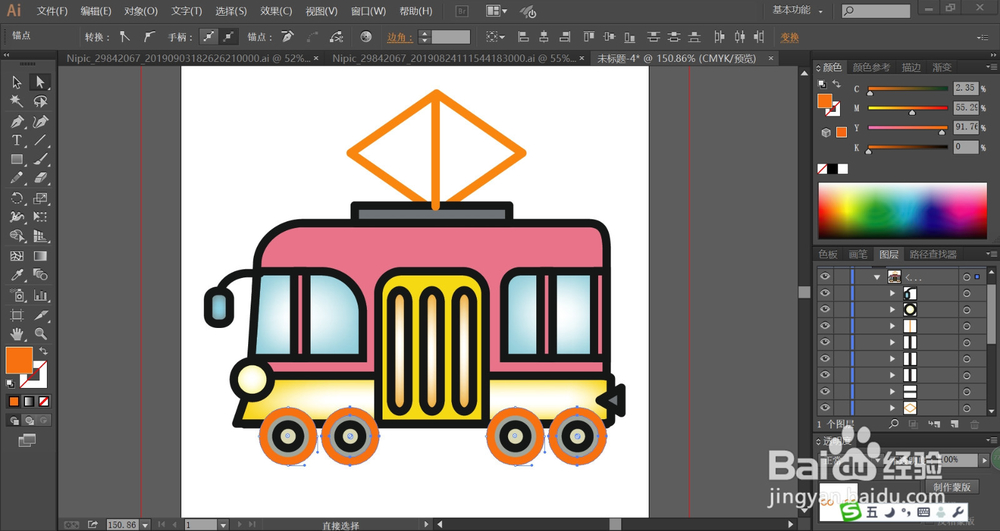Screen dimensions: 1000x531
Task: Open the 对象(O) menu
Action: tap(141, 11)
